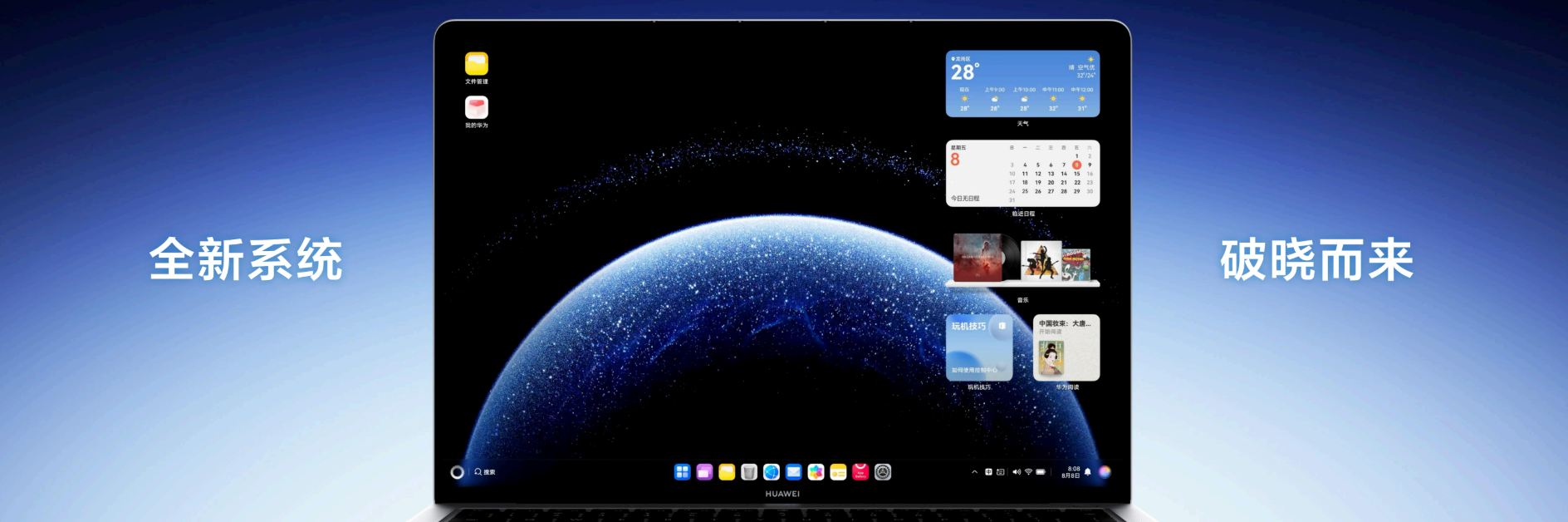
Task: Open the cartoon rabbit album in music widget
Action: point(1076,265)
